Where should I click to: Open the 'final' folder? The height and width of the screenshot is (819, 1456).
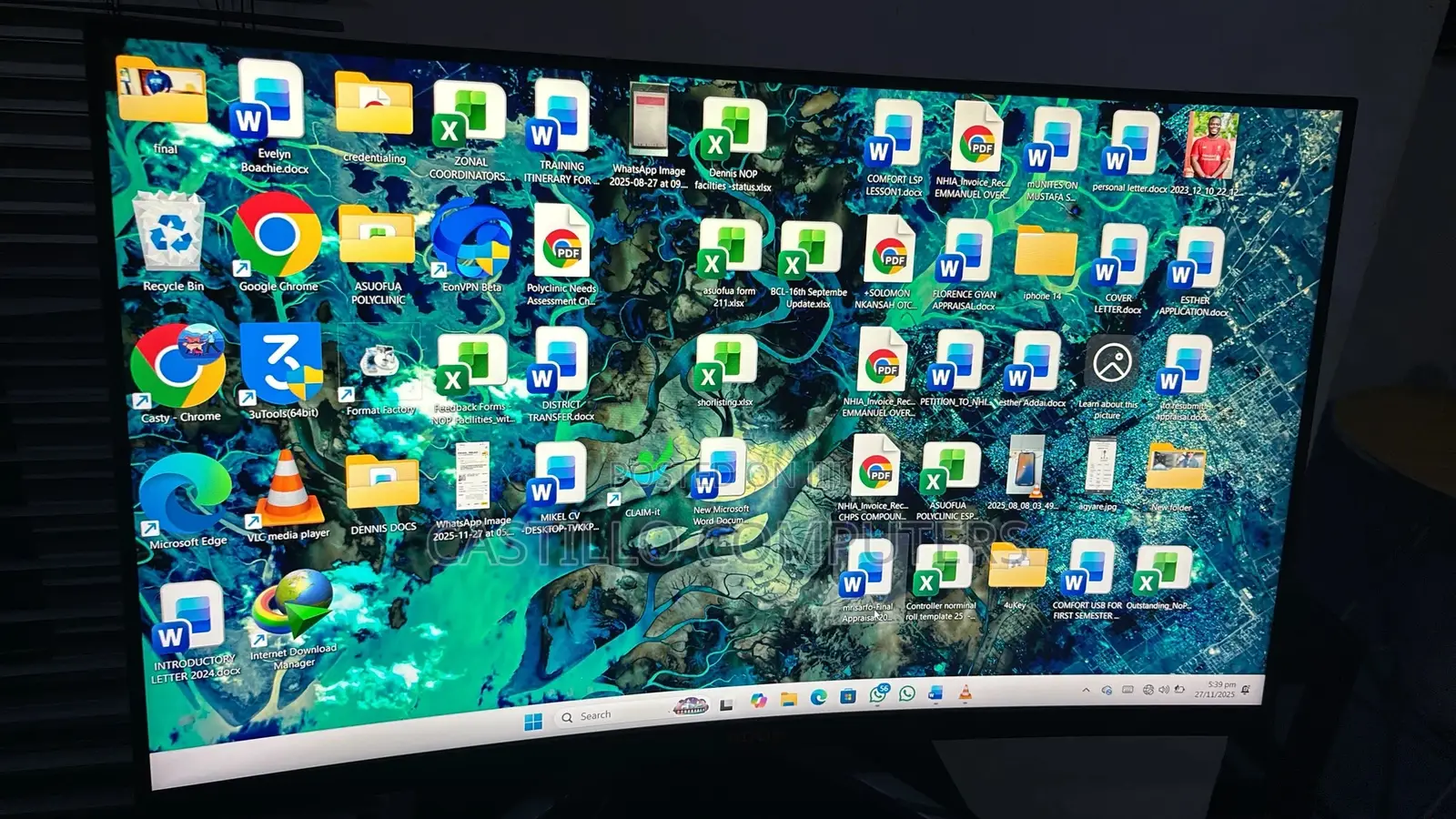tap(164, 106)
